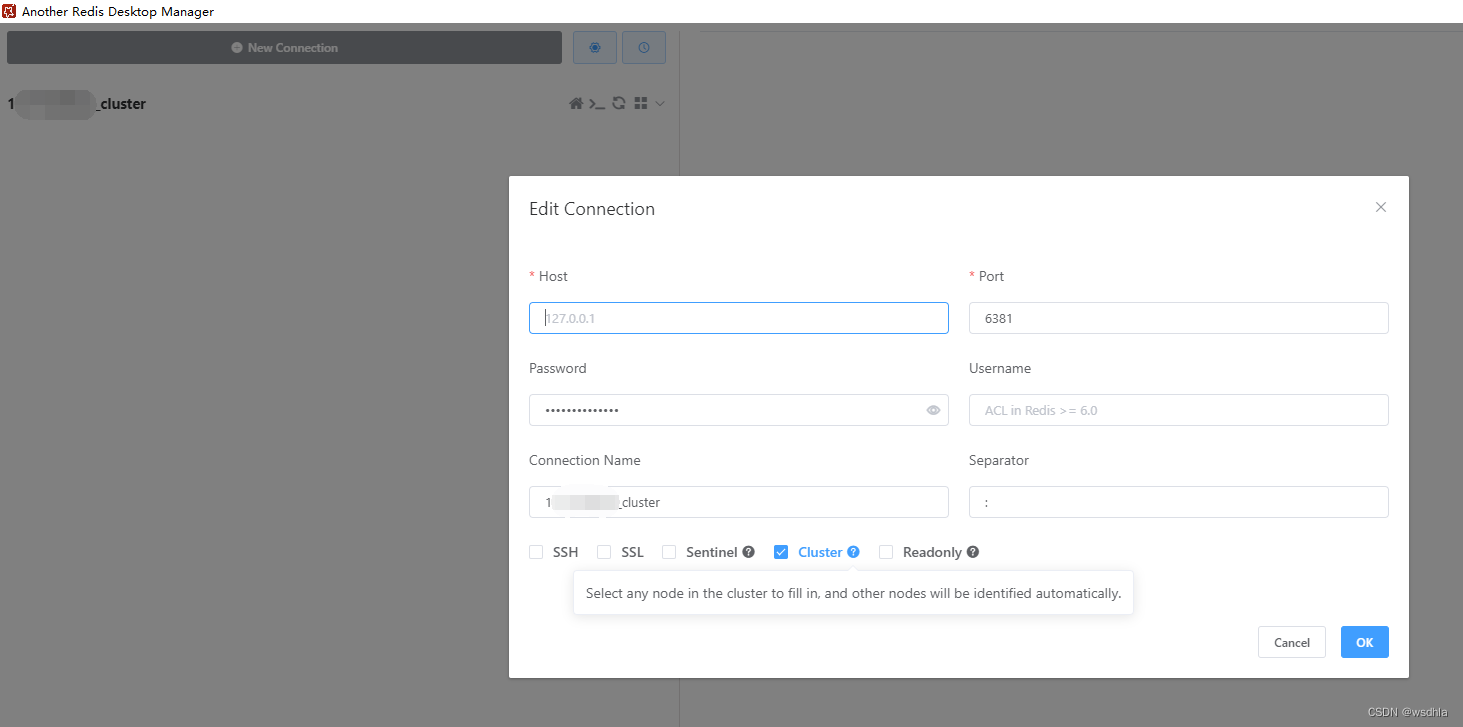Click the home icon of the cluster connection
The width and height of the screenshot is (1463, 727).
(576, 103)
